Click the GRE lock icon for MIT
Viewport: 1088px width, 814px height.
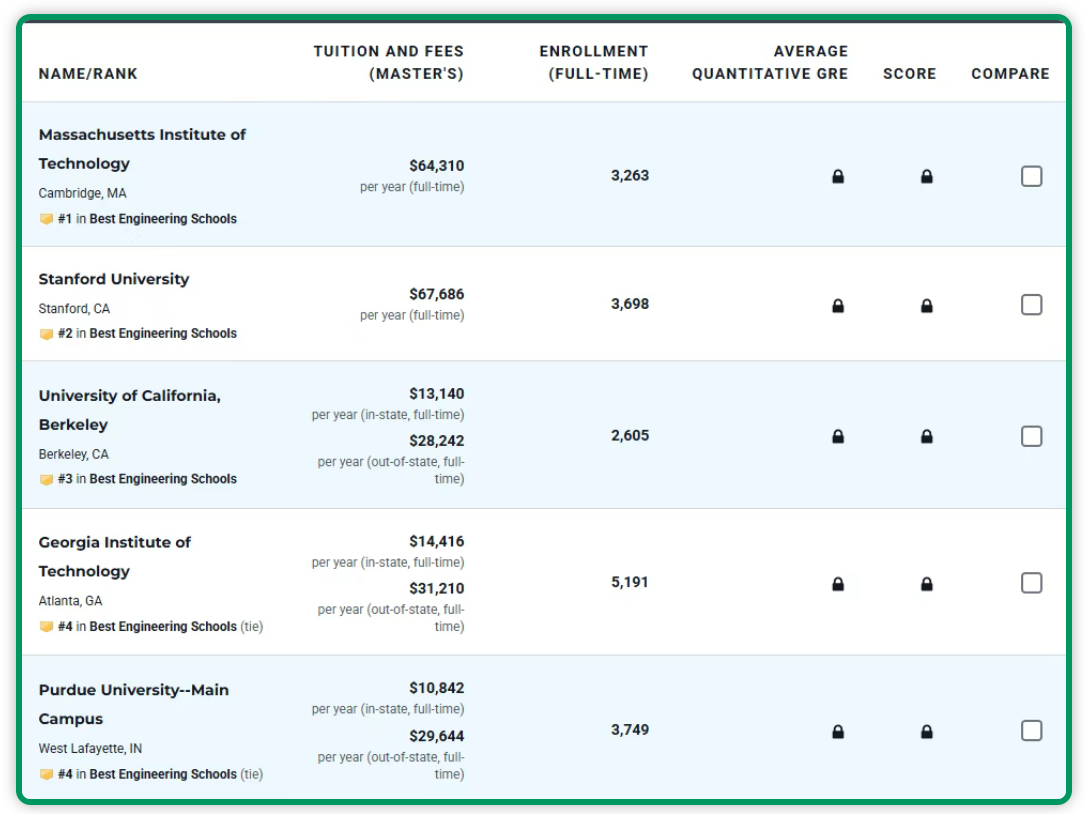pos(838,177)
